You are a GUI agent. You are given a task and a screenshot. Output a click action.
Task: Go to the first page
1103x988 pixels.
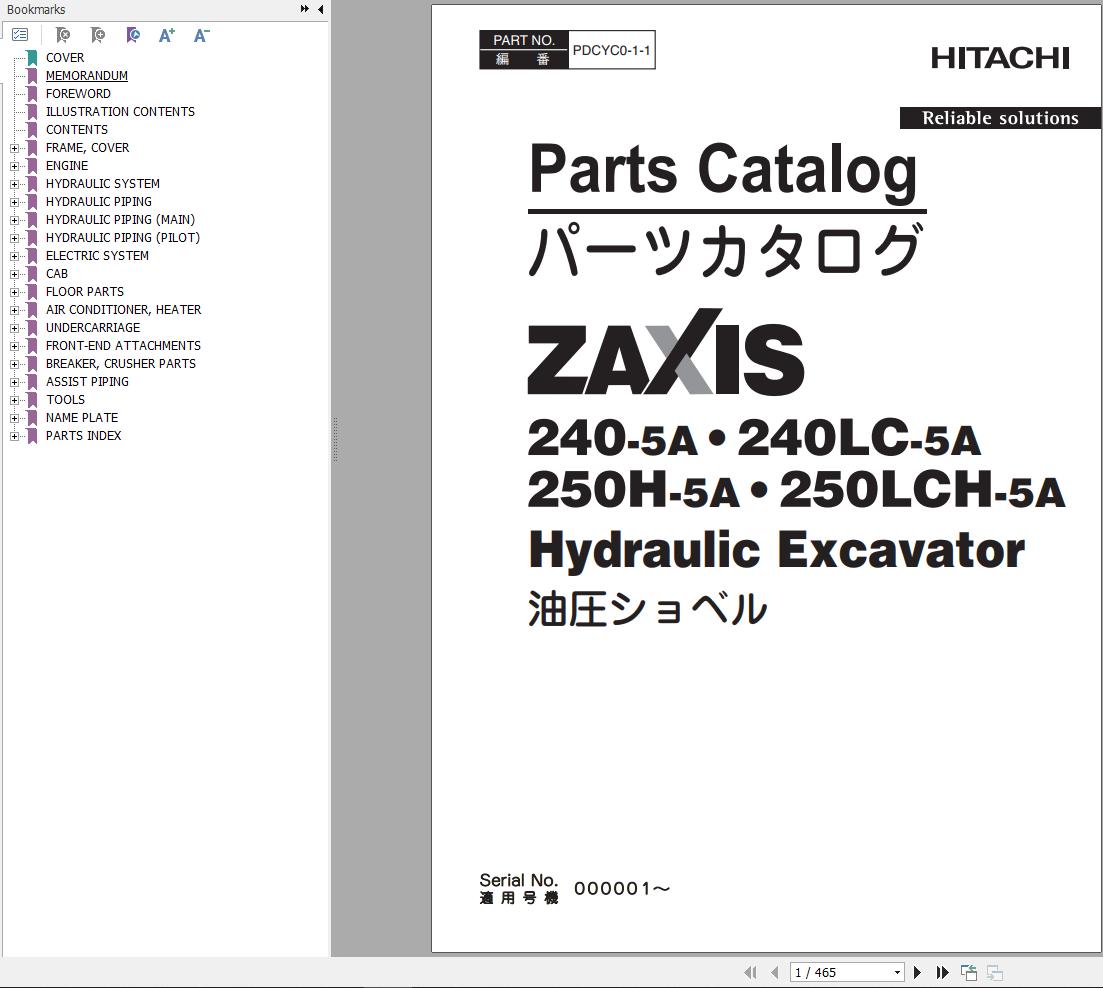click(x=751, y=973)
